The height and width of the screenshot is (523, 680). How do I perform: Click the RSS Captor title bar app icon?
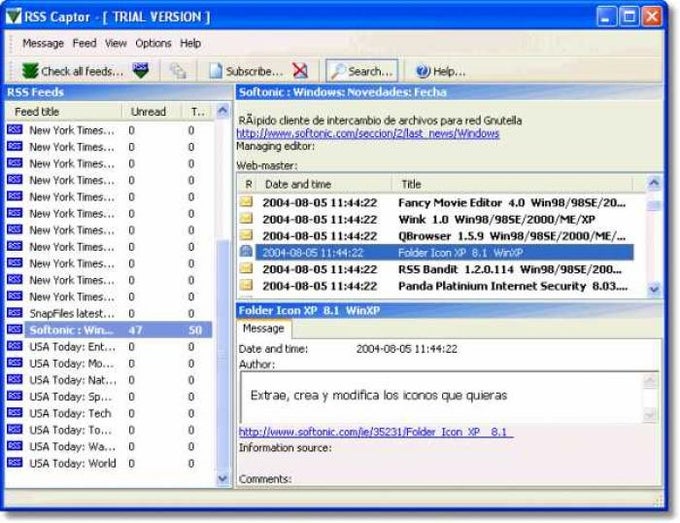[13, 17]
